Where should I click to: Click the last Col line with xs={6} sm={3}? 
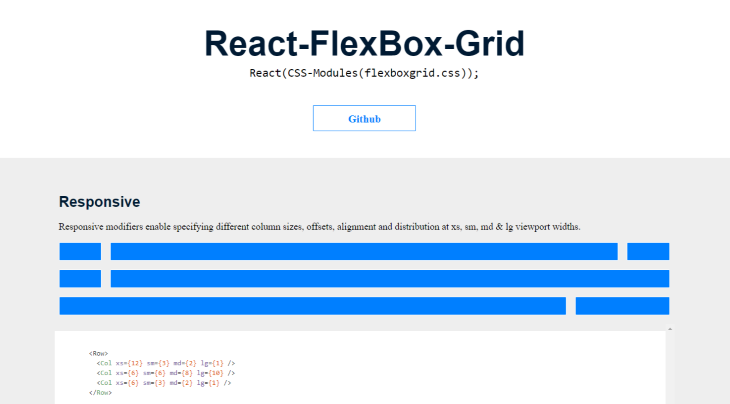click(x=164, y=383)
